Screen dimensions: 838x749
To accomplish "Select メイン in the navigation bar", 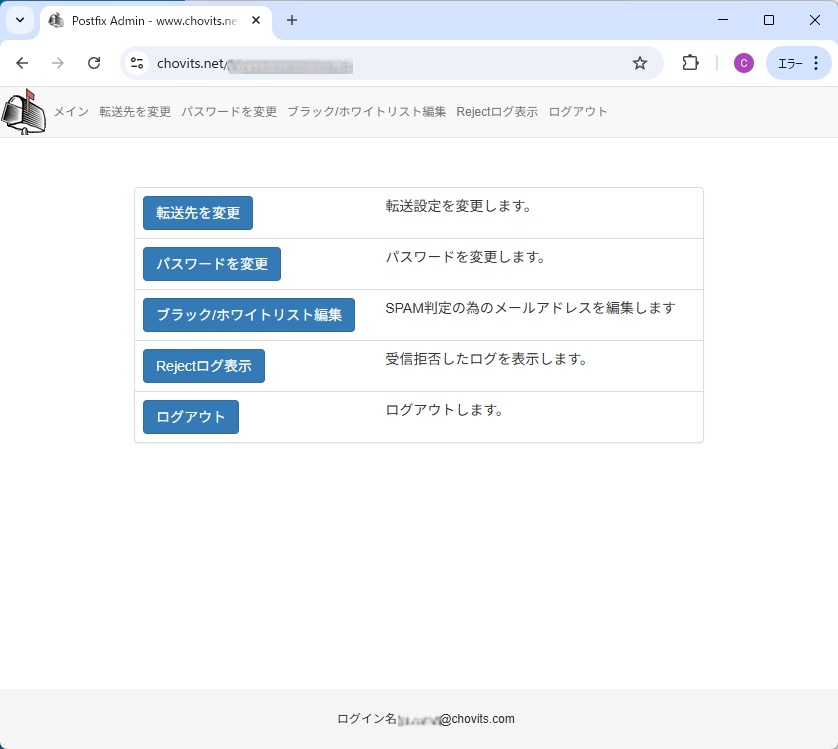I will (x=71, y=112).
